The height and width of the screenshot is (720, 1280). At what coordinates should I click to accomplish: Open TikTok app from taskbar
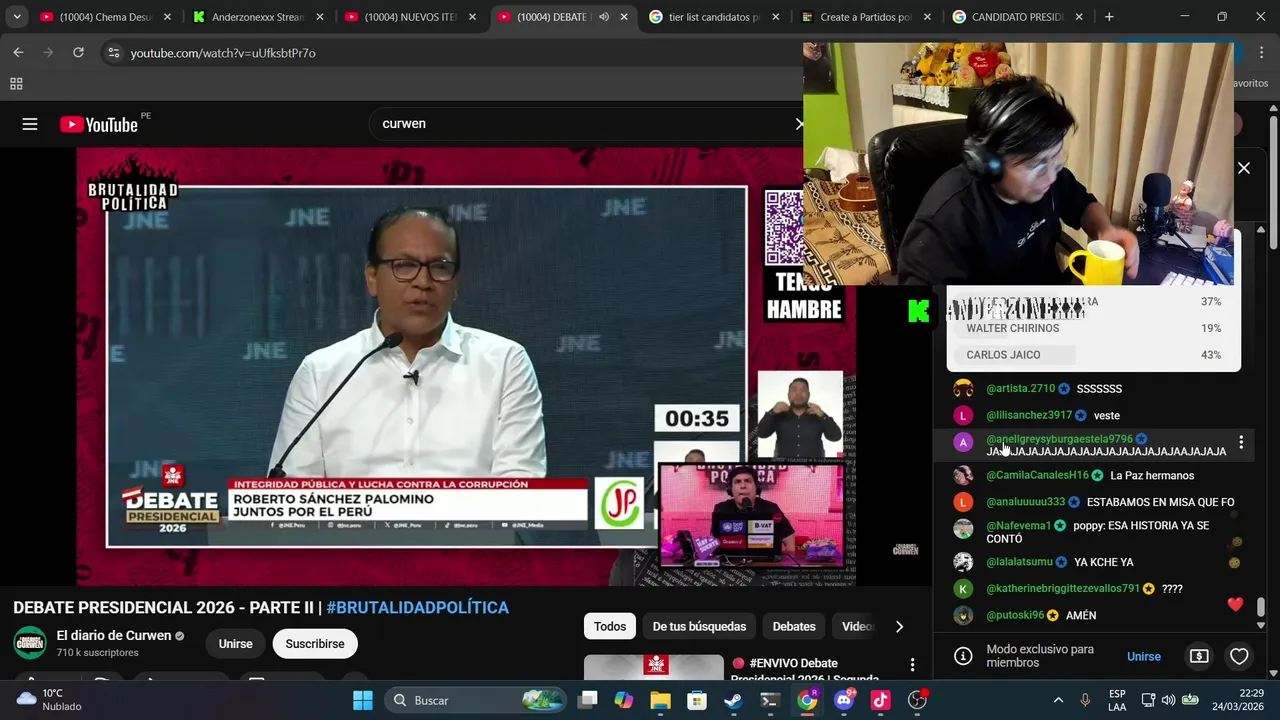[x=880, y=700]
